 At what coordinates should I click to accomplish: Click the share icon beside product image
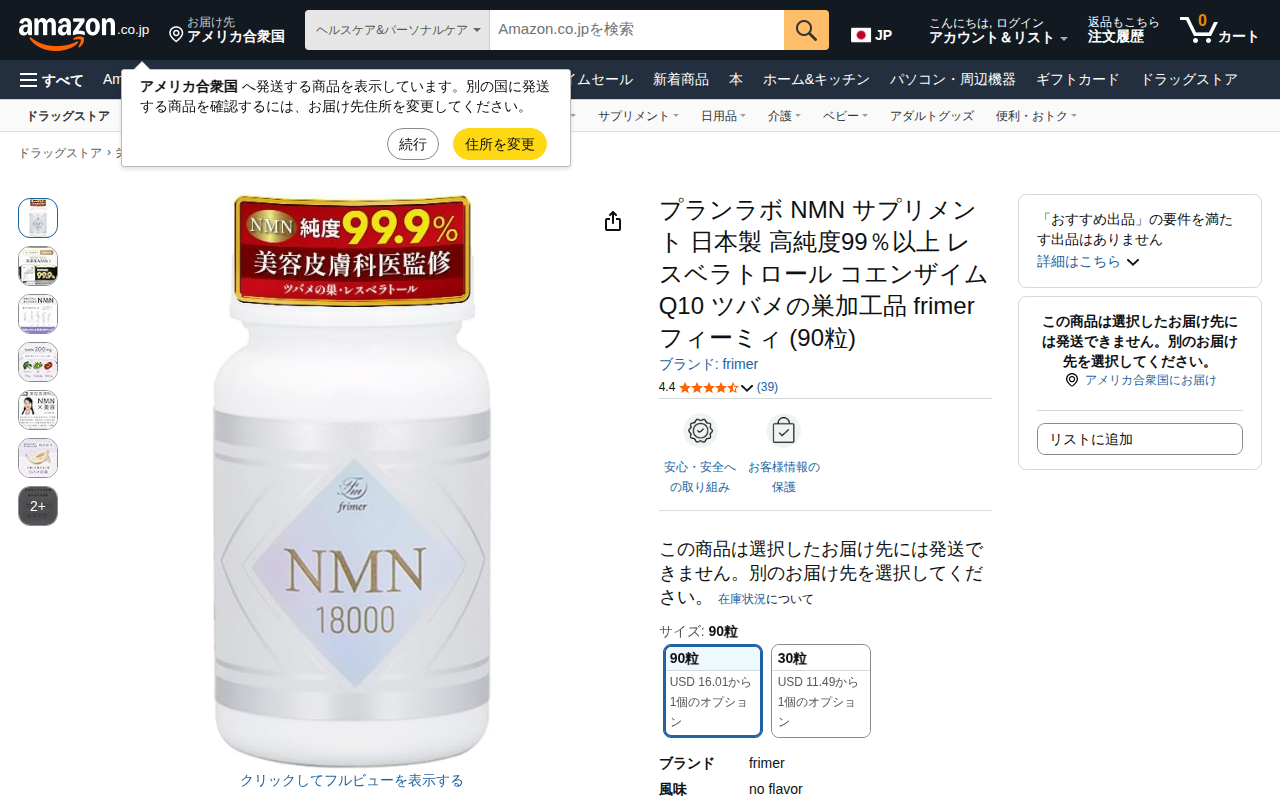pos(613,221)
